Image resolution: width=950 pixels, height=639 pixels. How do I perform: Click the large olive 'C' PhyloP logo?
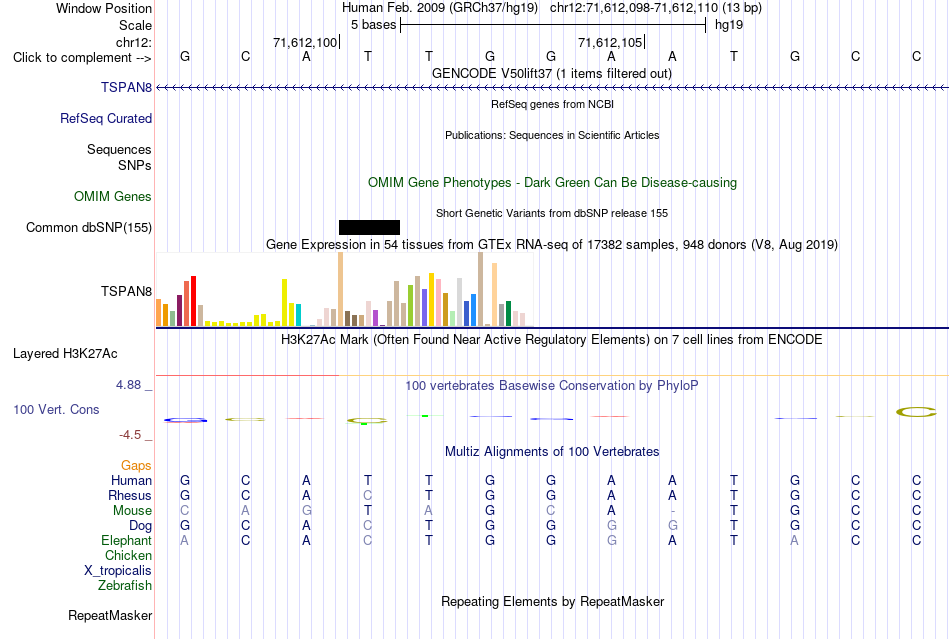(916, 412)
